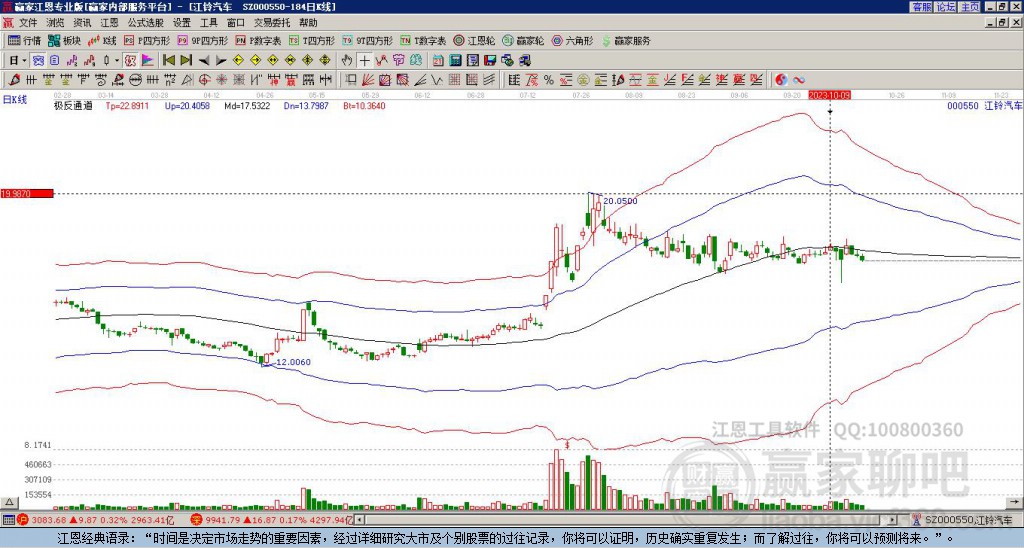Click the calendar date icon
Viewport: 1024px width, 548px height.
tap(438, 61)
